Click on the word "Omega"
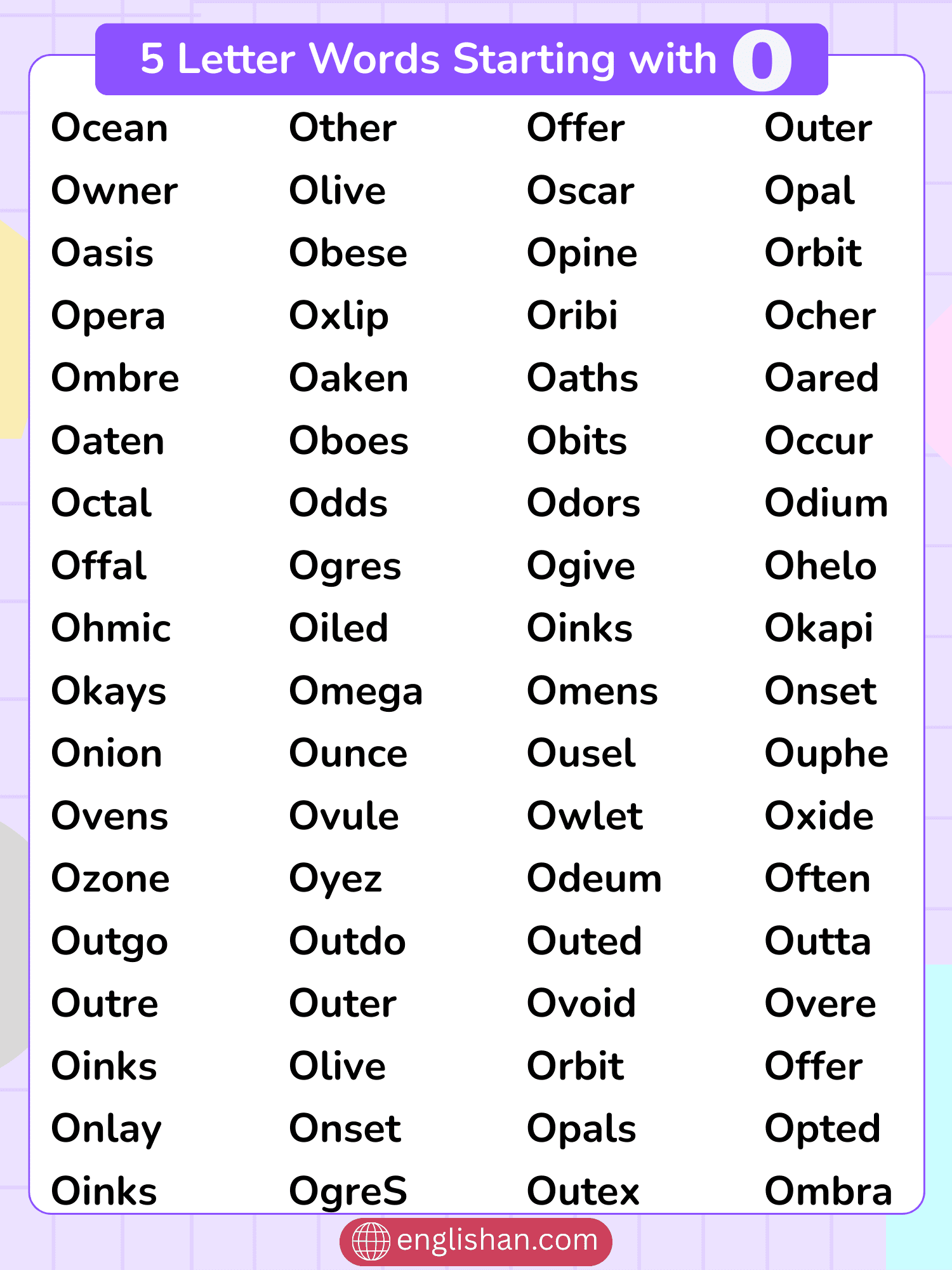This screenshot has height=1270, width=952. [x=355, y=692]
